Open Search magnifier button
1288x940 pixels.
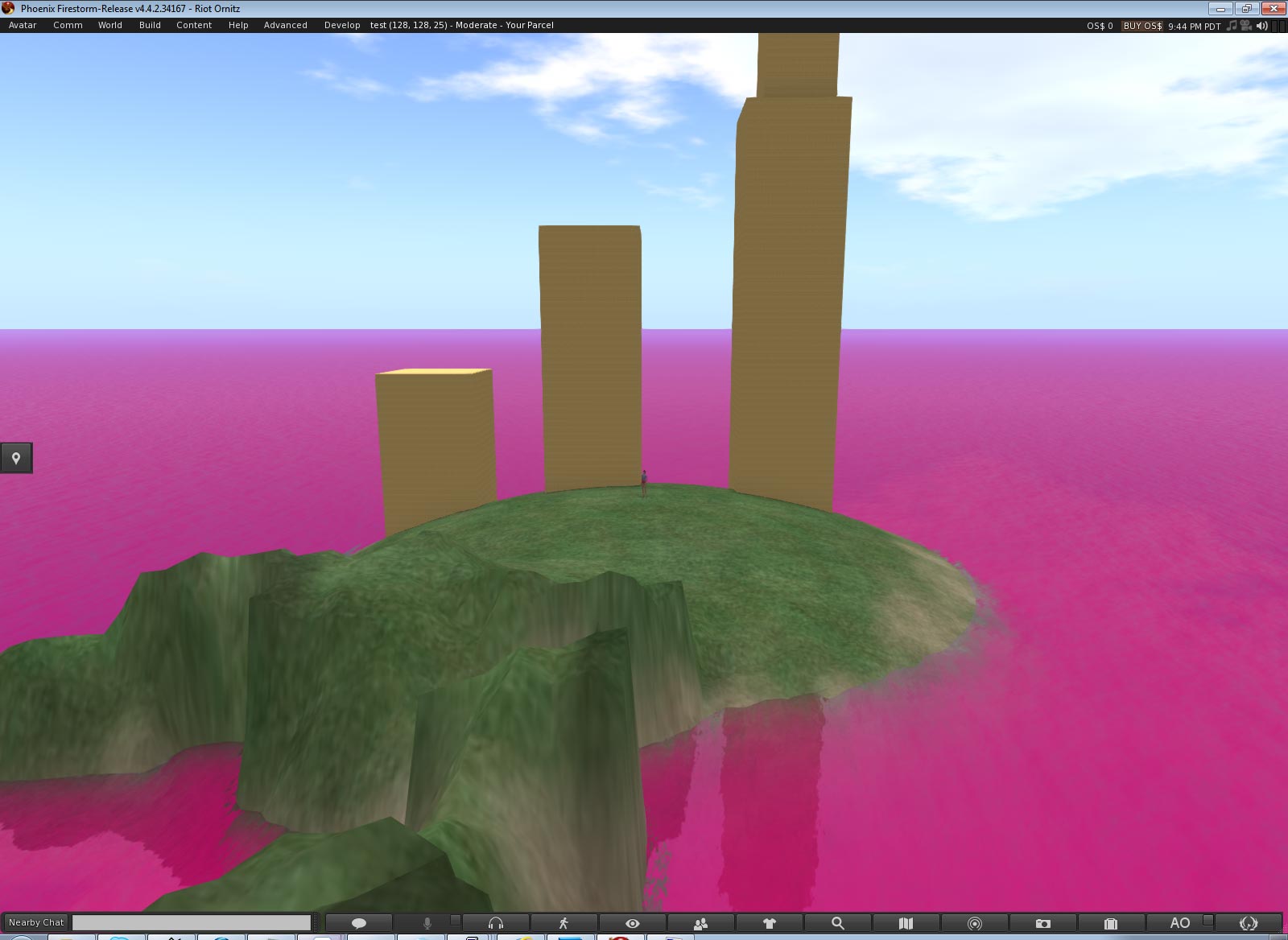pyautogui.click(x=838, y=923)
